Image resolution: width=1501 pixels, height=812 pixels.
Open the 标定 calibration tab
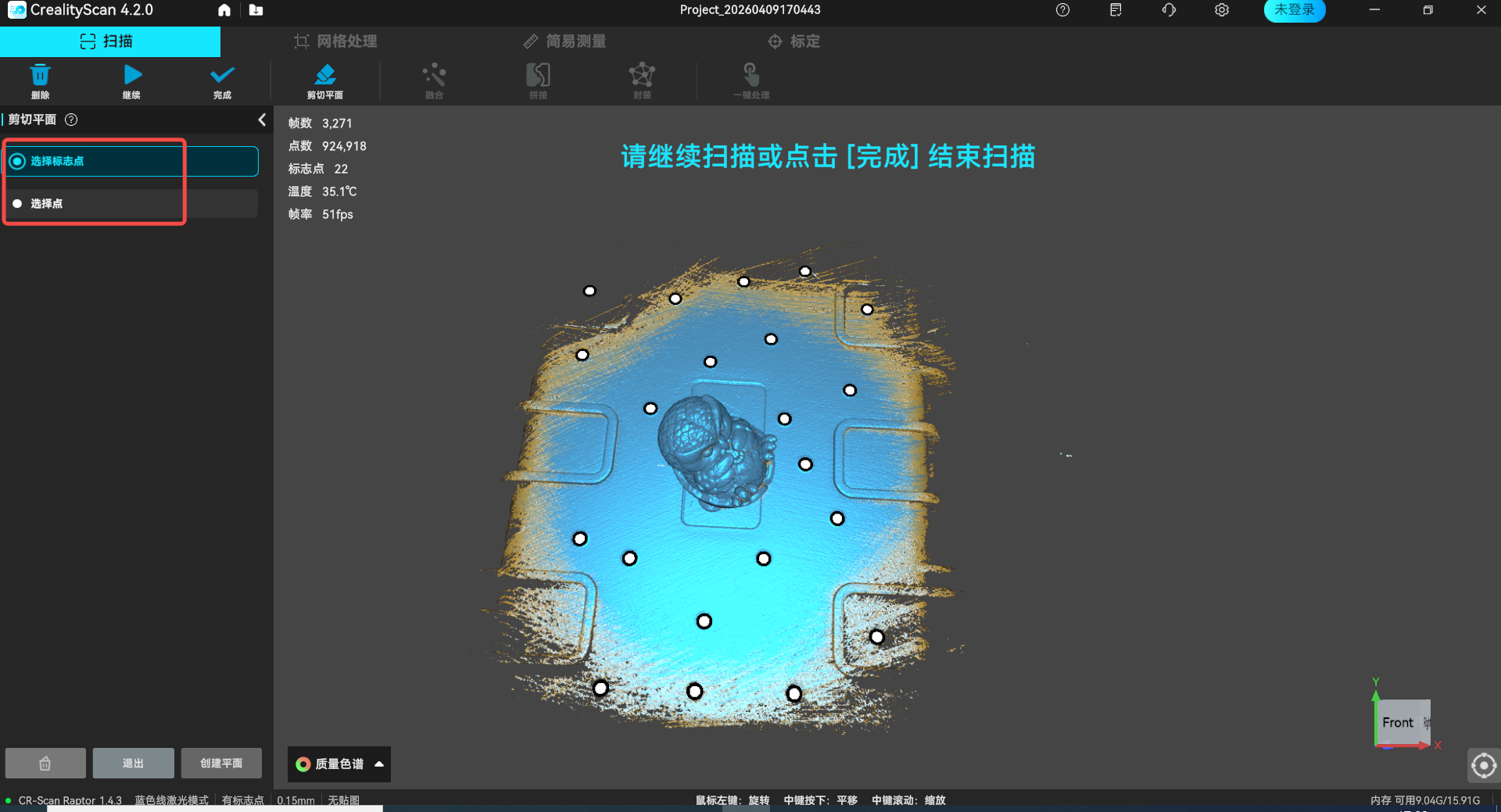pos(793,41)
